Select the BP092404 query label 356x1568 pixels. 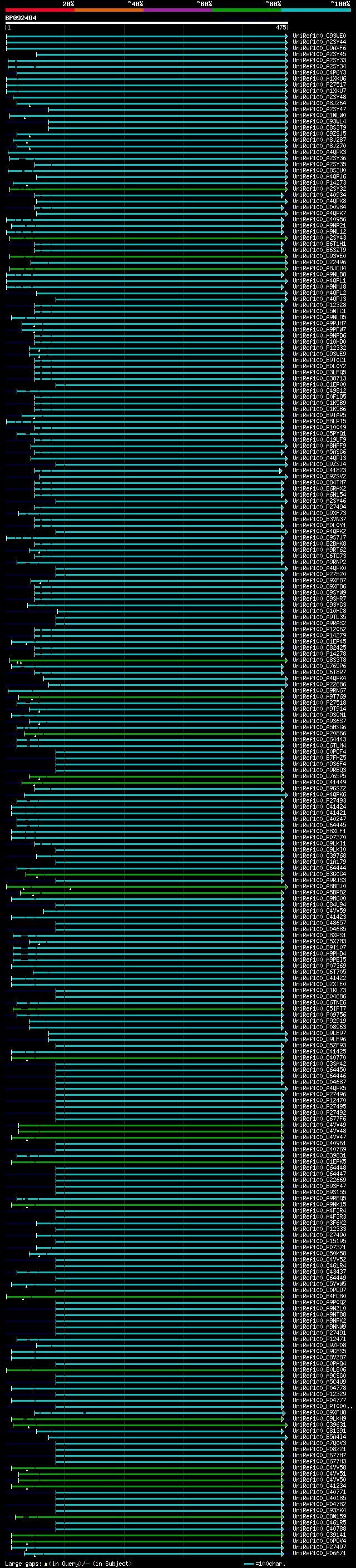pyautogui.click(x=21, y=18)
